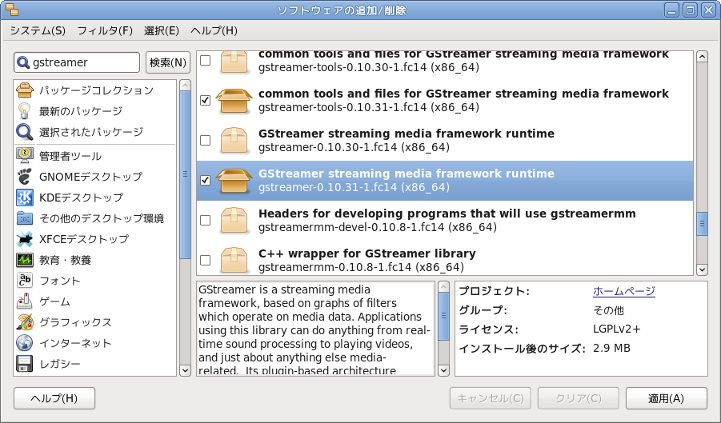
Task: Check the gstreamer-0.10.30-1.fc14 checkbox
Action: pos(206,140)
